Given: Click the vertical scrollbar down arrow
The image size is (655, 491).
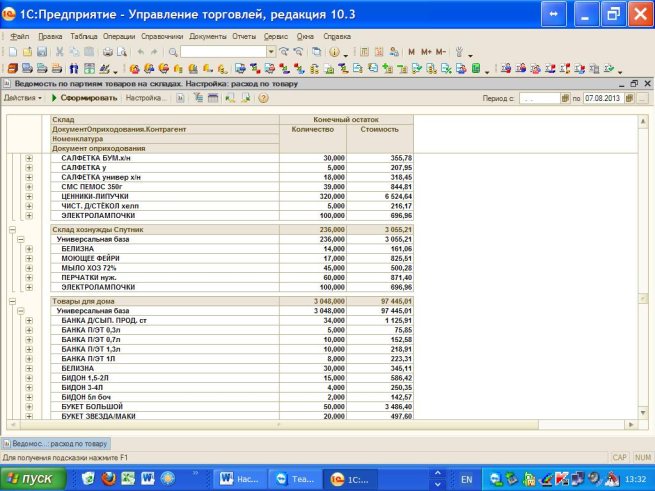Looking at the screenshot, I should pos(643,413).
